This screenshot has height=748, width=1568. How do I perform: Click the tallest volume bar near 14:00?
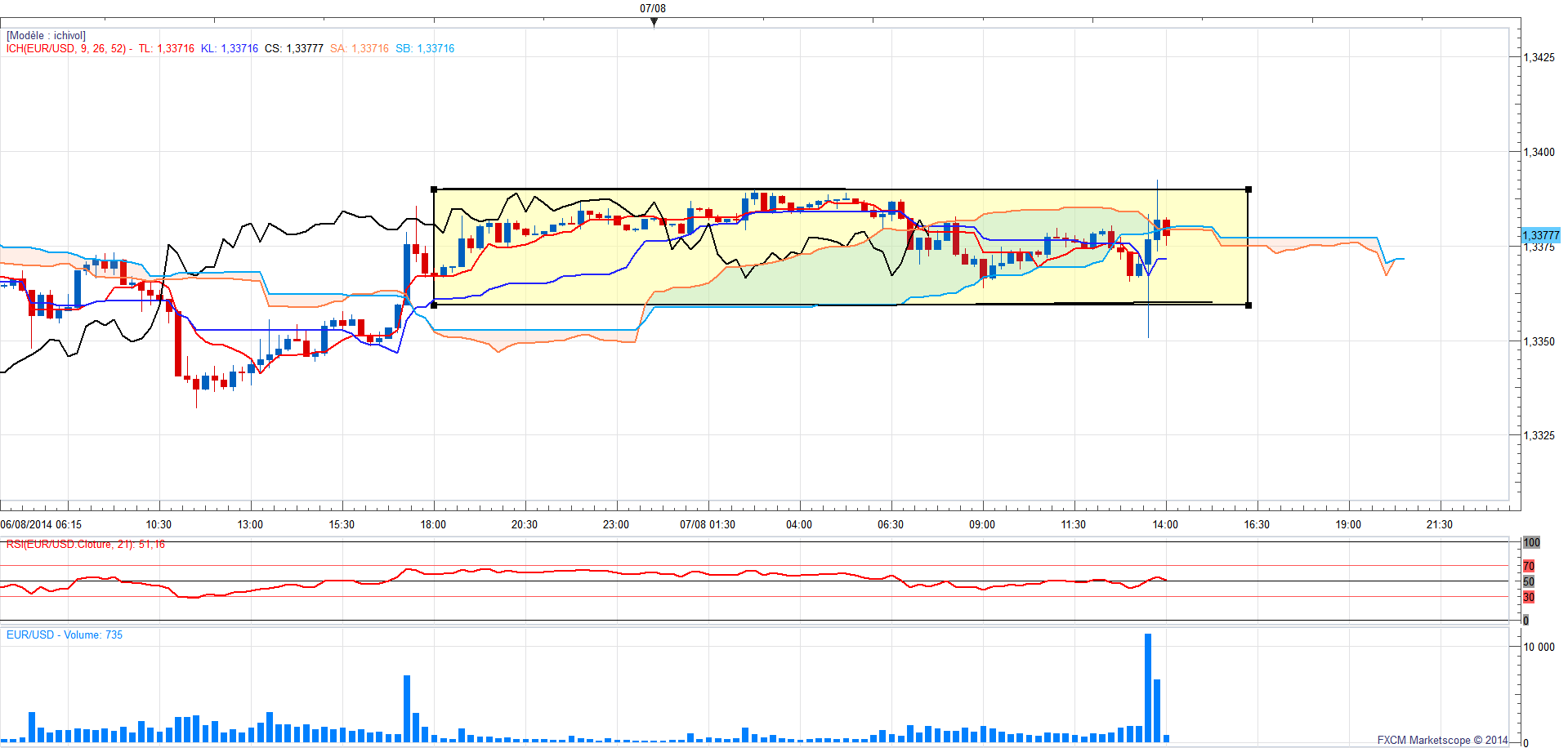[1148, 688]
